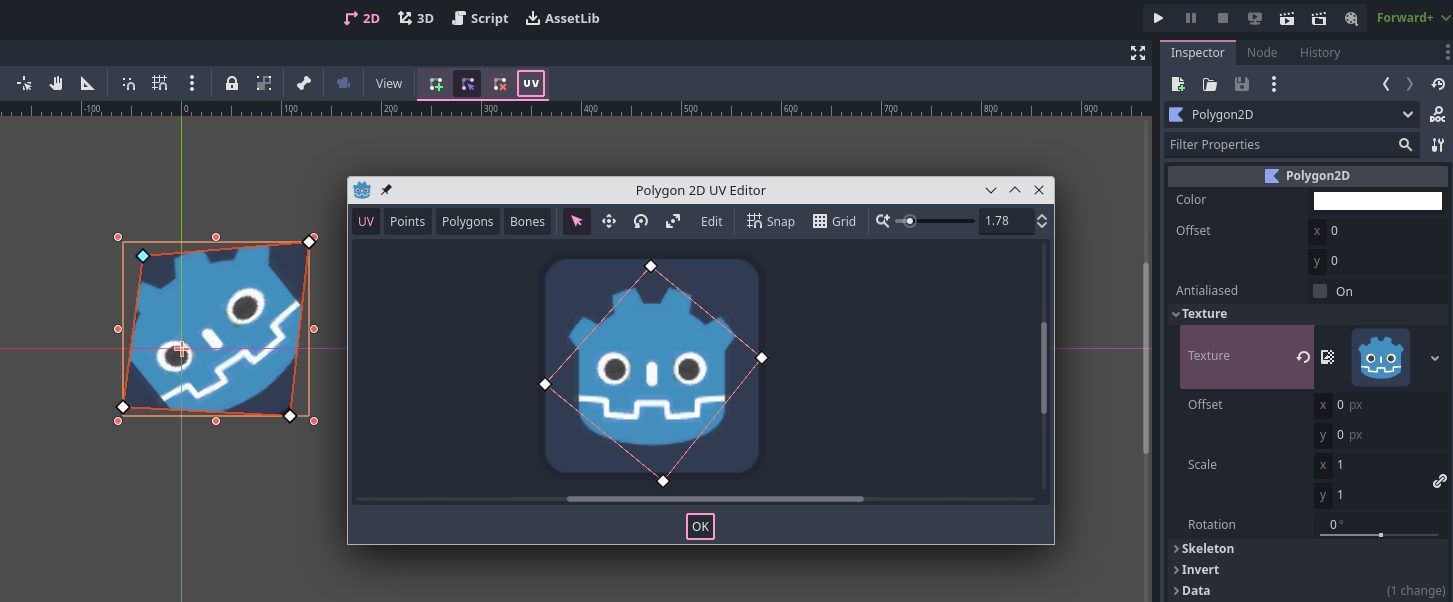Click the Godot icon texture thumbnail
1453x602 pixels.
pos(1381,357)
